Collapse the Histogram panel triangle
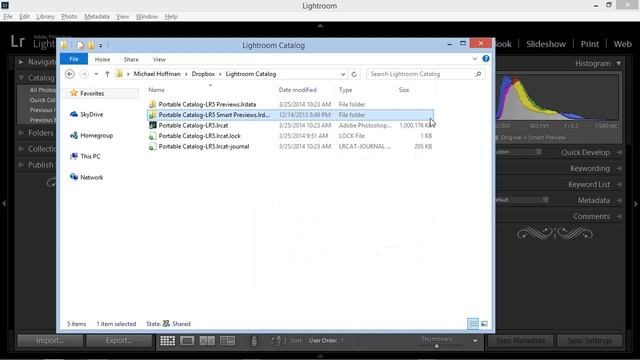Screen dimensions: 640x360 click(619, 63)
